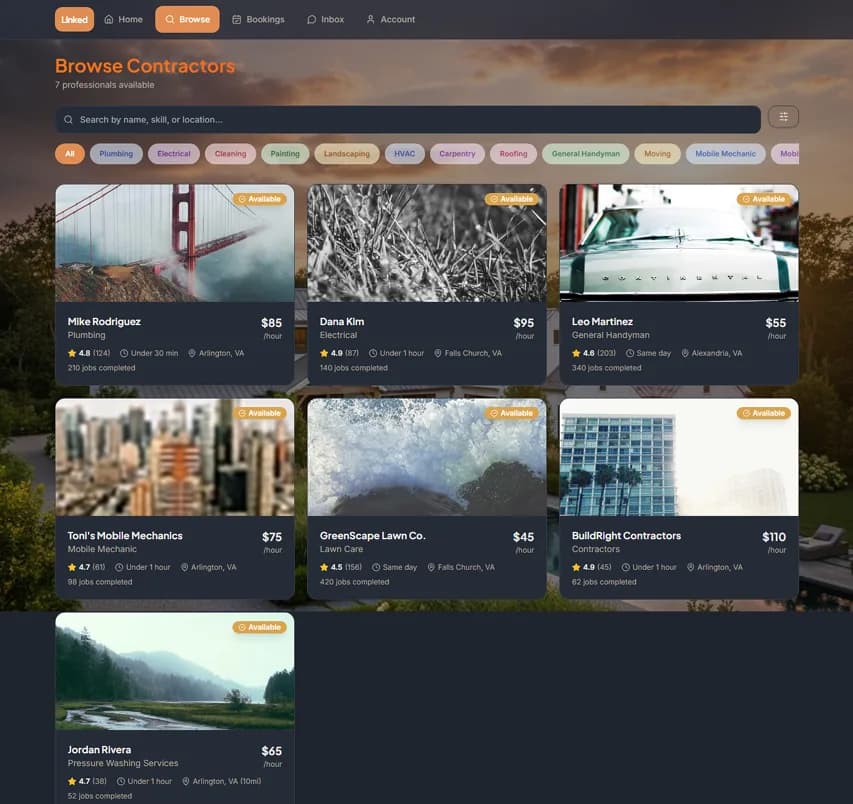Open BuildRight Contractors name
Viewport: 853px width, 804px height.
click(626, 536)
